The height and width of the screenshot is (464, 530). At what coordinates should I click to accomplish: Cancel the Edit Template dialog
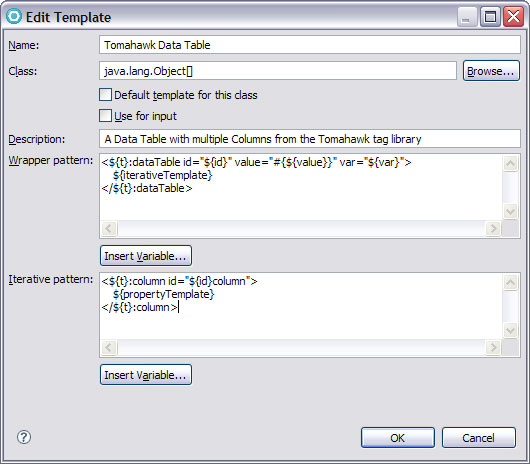[x=479, y=438]
